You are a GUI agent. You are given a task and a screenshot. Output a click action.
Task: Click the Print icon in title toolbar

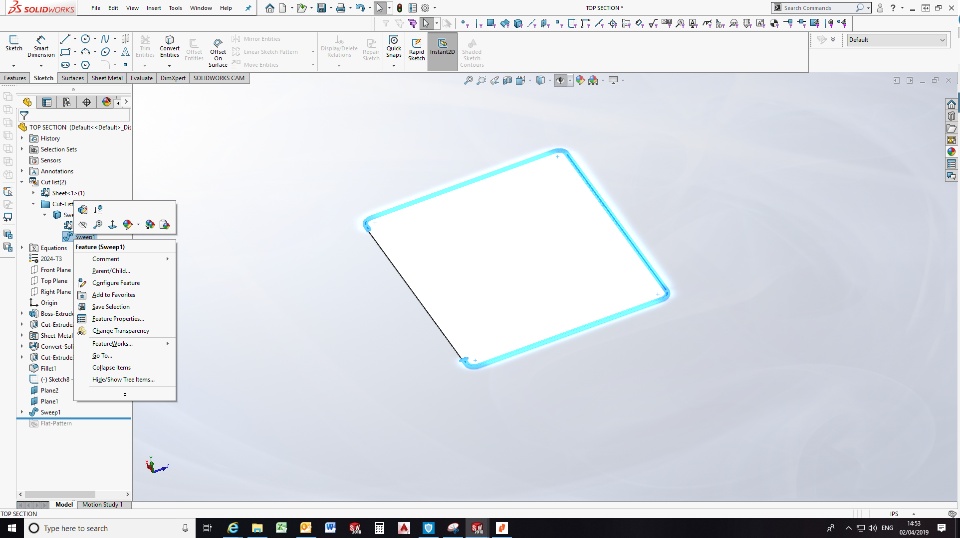coord(341,8)
